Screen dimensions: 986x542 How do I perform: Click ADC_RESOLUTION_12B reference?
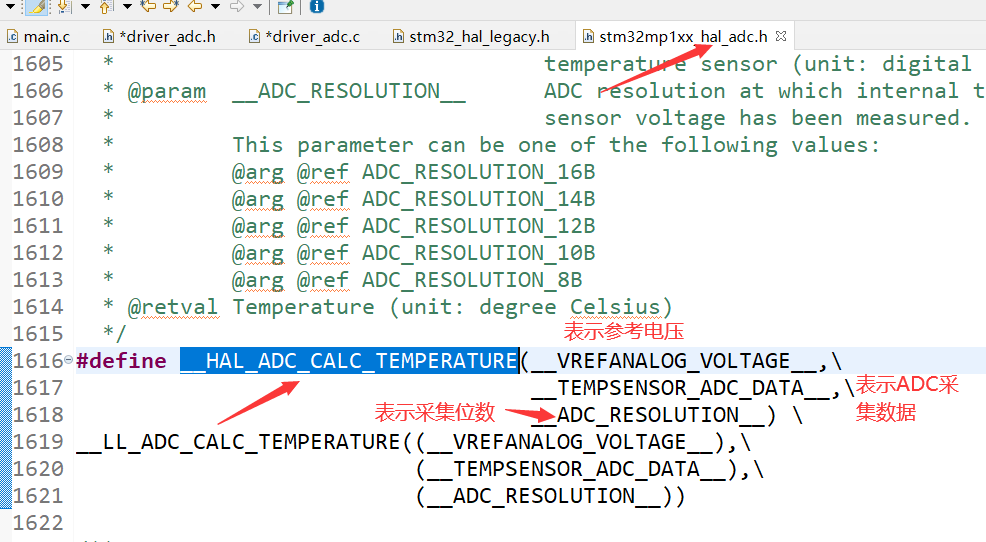(479, 226)
